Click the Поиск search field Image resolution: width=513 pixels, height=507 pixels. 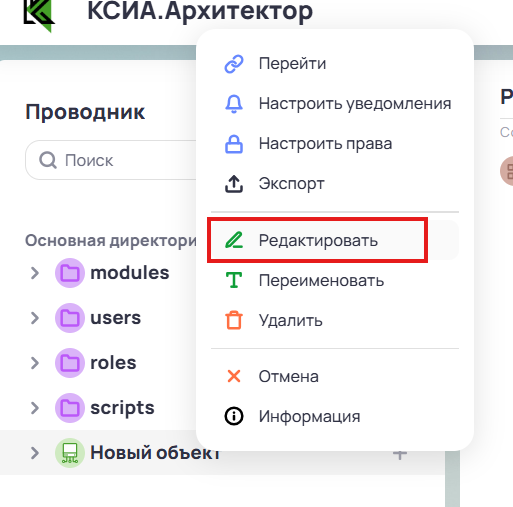(112, 160)
